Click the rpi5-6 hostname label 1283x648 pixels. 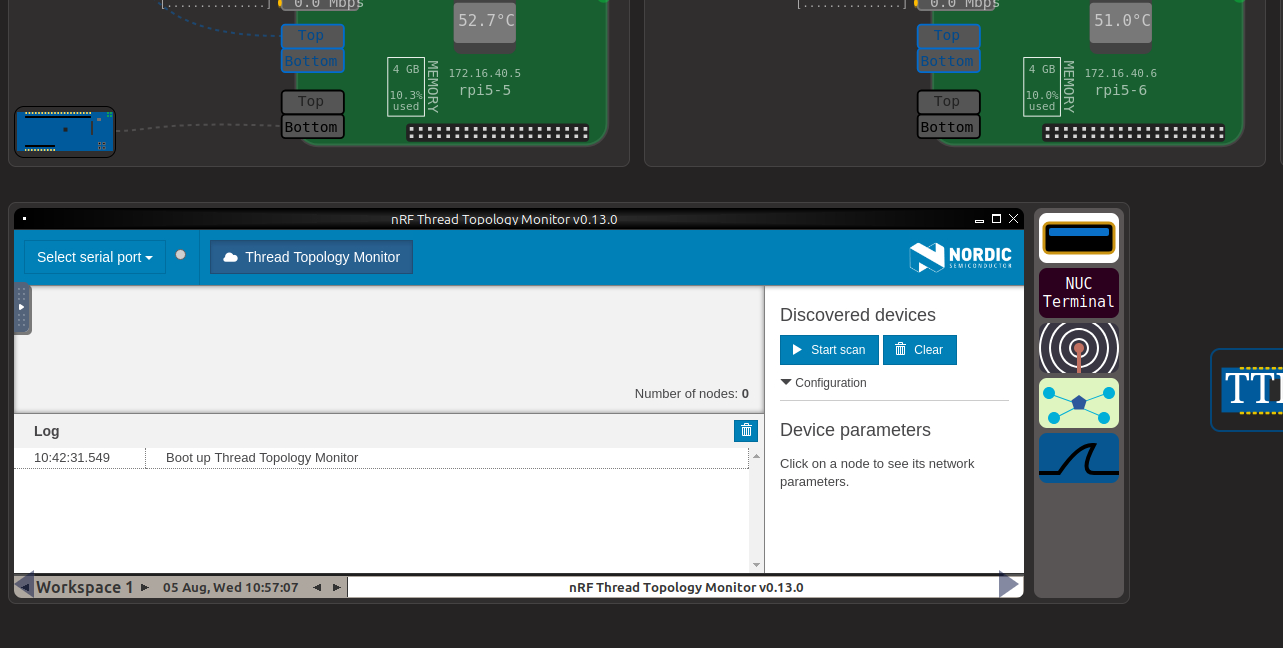pyautogui.click(x=1120, y=90)
